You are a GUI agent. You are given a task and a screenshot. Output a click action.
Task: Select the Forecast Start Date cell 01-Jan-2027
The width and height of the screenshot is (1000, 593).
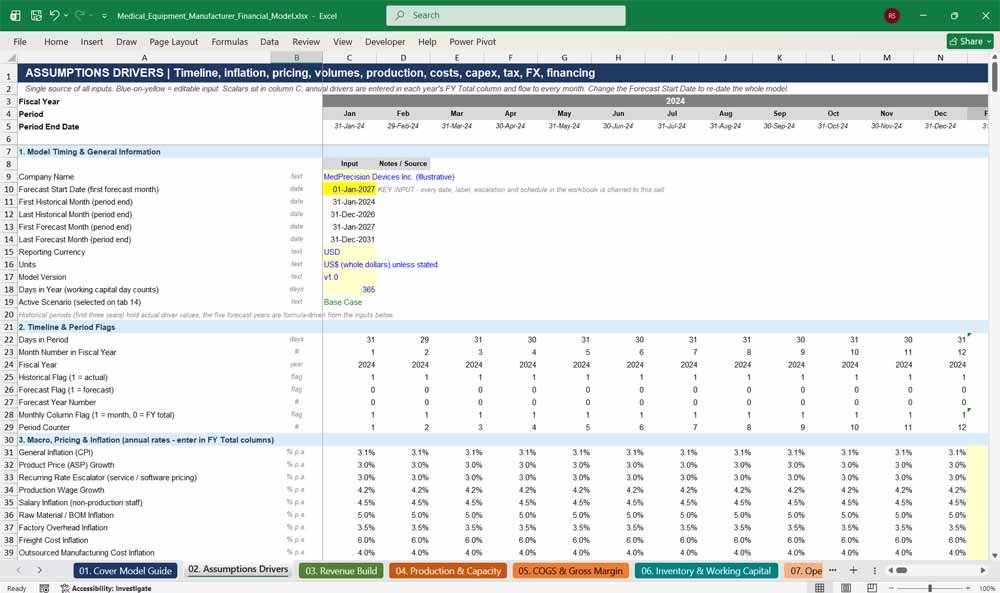(x=349, y=189)
